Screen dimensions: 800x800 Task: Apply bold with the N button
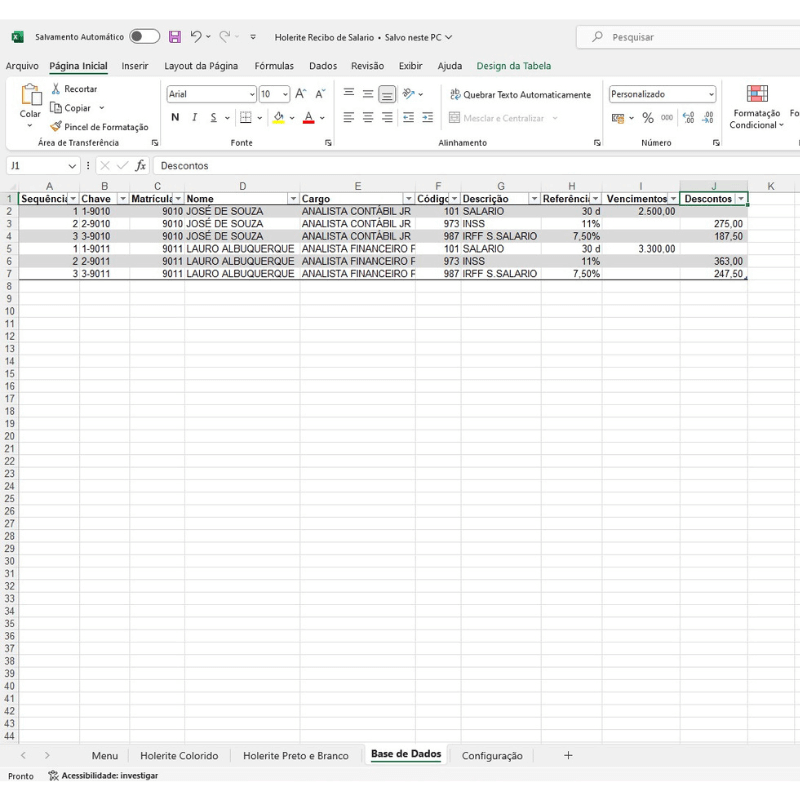point(175,118)
